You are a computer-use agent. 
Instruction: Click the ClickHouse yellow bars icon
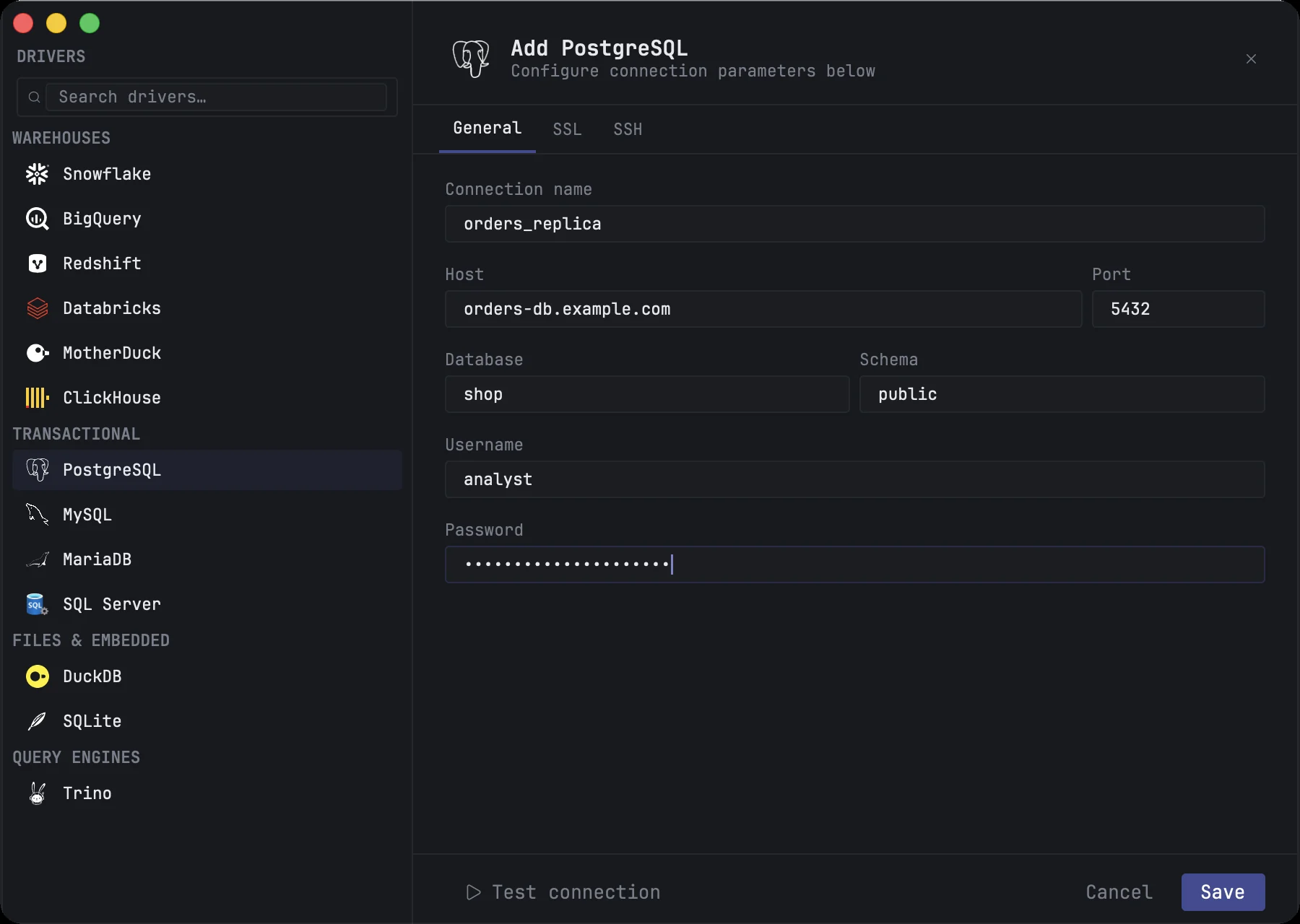coord(38,398)
